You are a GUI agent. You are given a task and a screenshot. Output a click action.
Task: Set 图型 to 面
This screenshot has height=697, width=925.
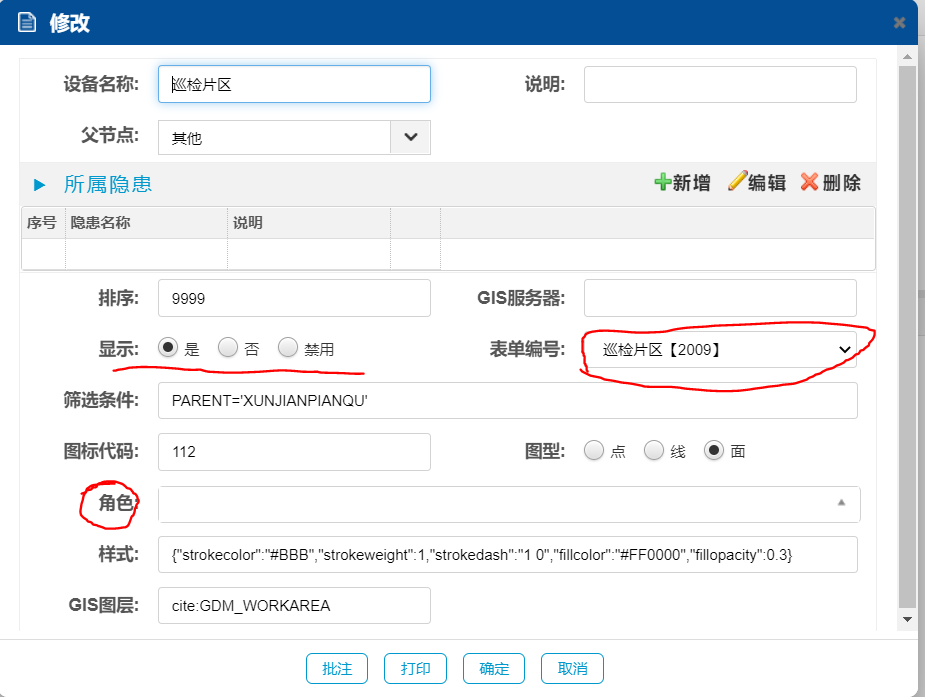(714, 451)
